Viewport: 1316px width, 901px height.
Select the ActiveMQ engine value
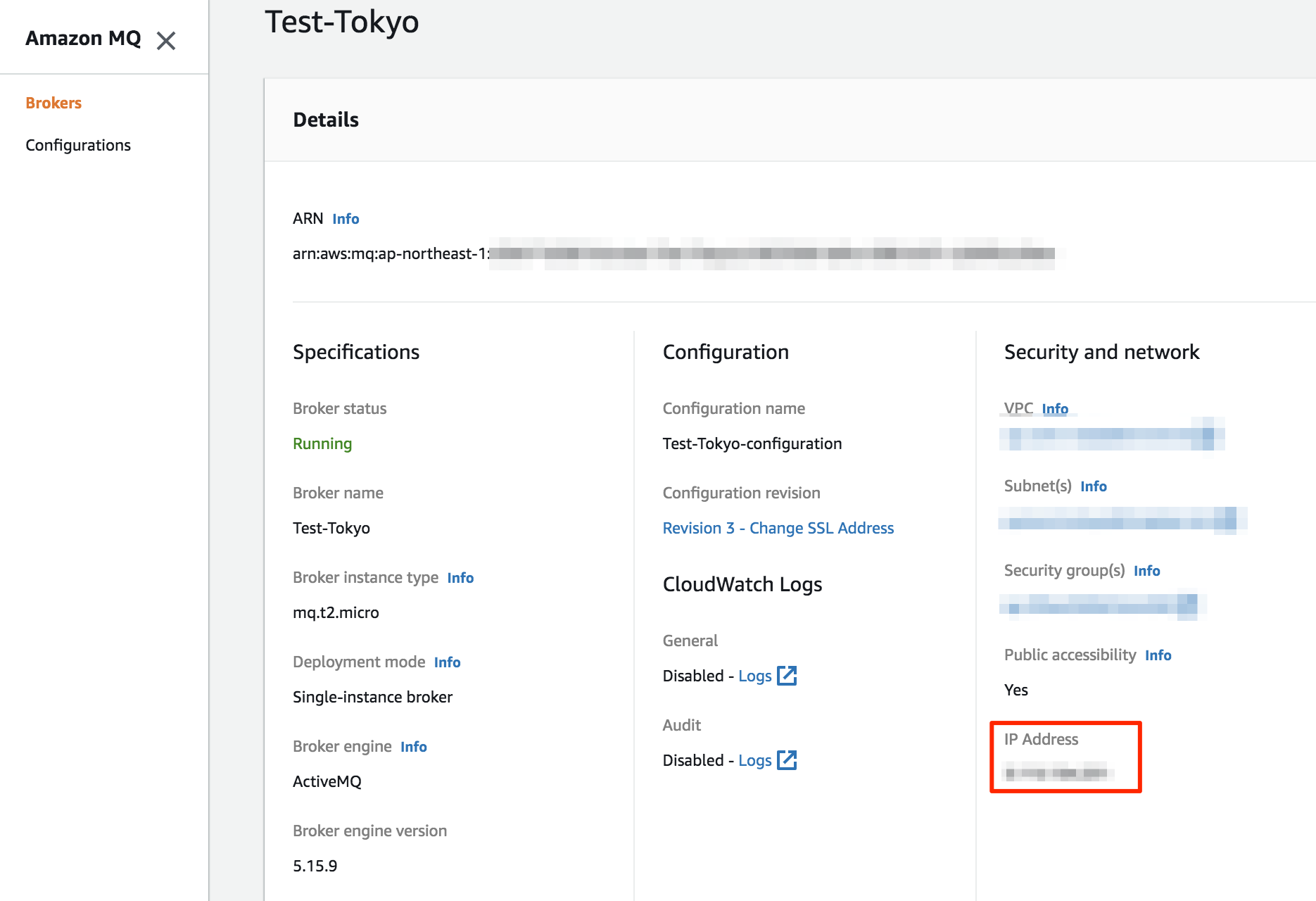tap(327, 781)
